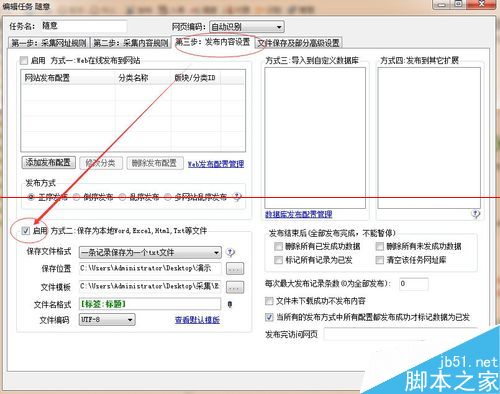Click 删除发布配置 button
This screenshot has width=500, height=394.
pos(155,163)
